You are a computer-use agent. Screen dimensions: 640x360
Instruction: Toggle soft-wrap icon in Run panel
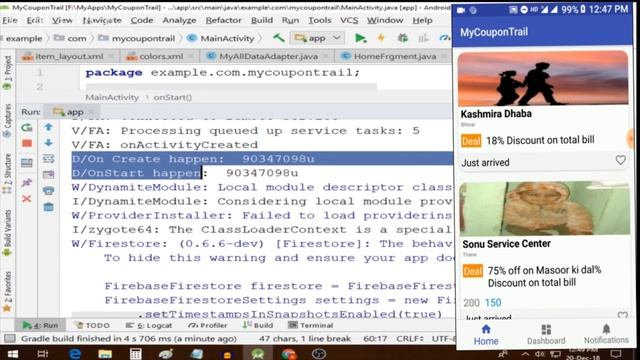click(49, 158)
